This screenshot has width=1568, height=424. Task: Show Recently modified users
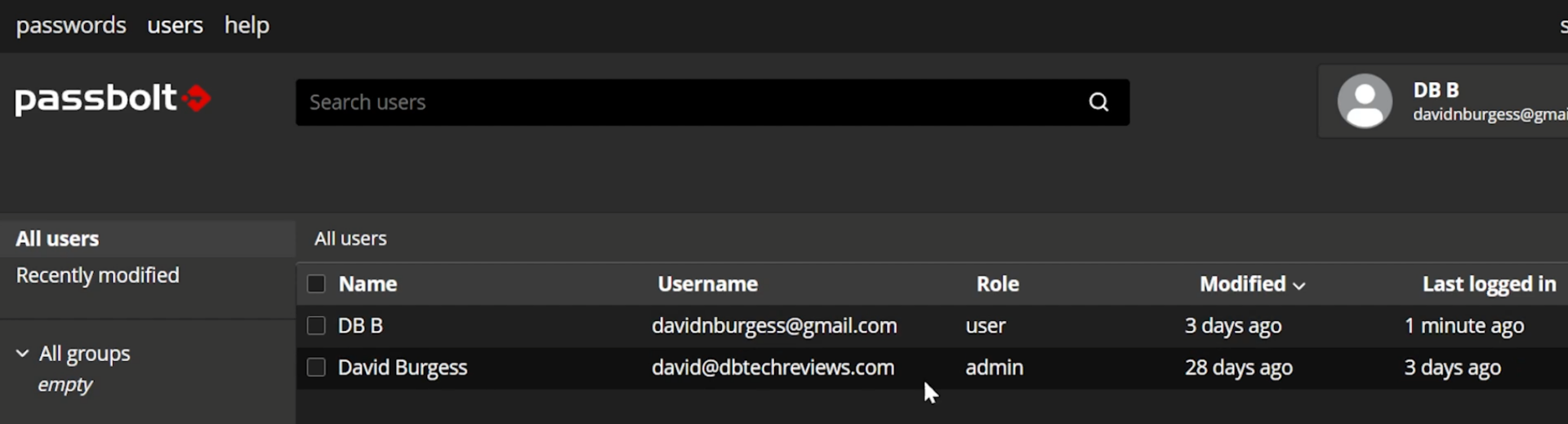[x=97, y=275]
